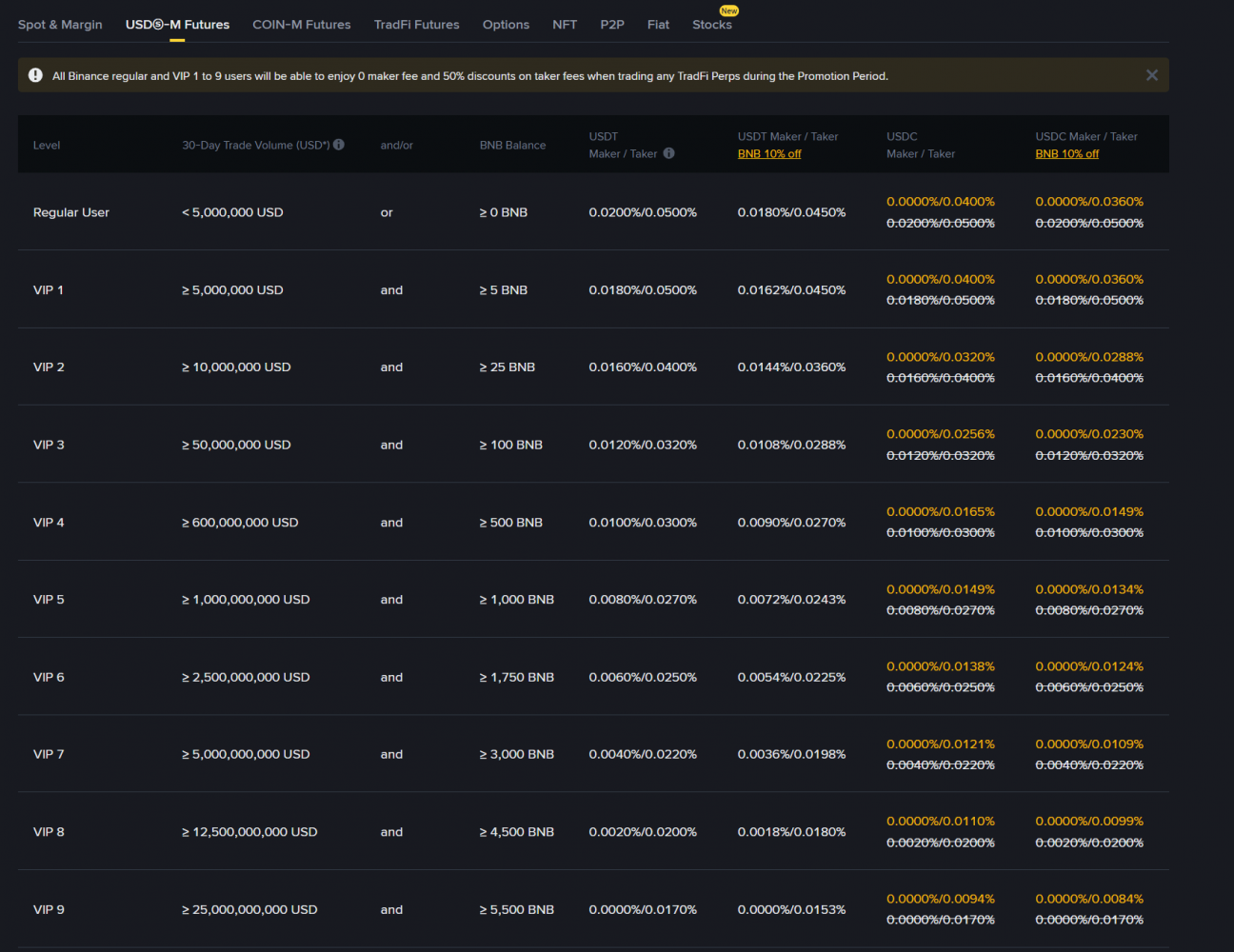
Task: Click the ≥ 1,750 BNB balance cell
Action: point(517,678)
